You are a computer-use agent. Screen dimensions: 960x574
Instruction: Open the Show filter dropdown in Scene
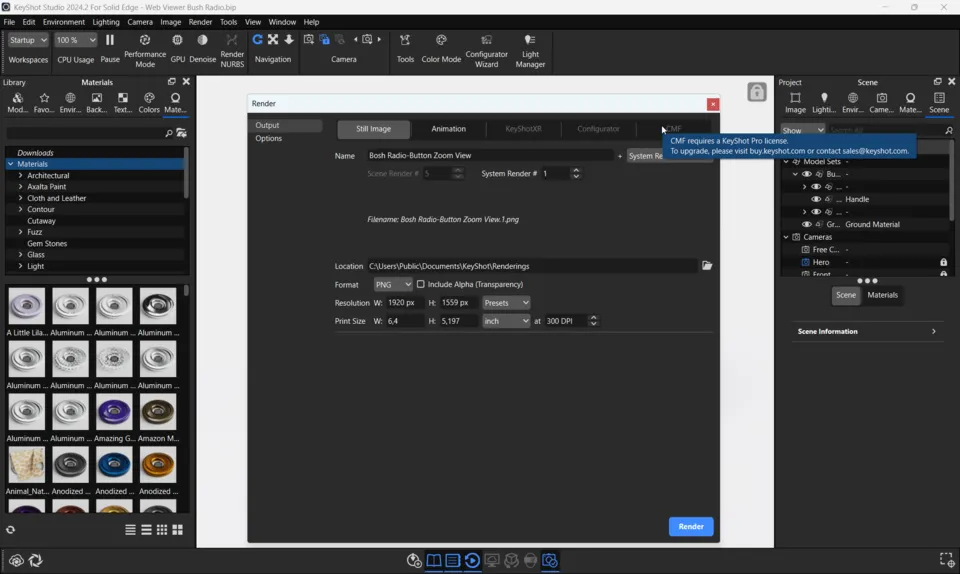[x=802, y=130]
